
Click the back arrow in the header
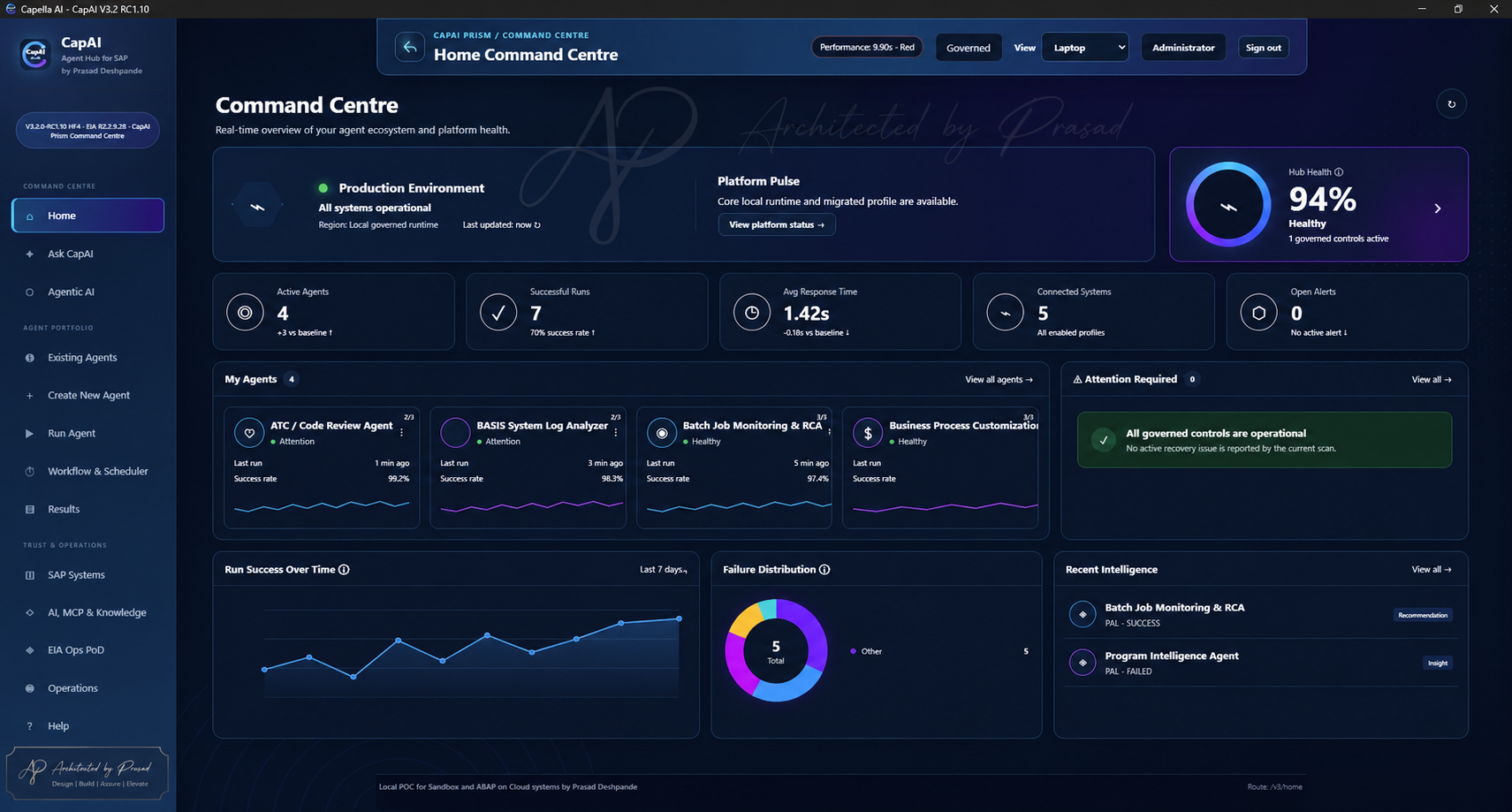point(410,47)
